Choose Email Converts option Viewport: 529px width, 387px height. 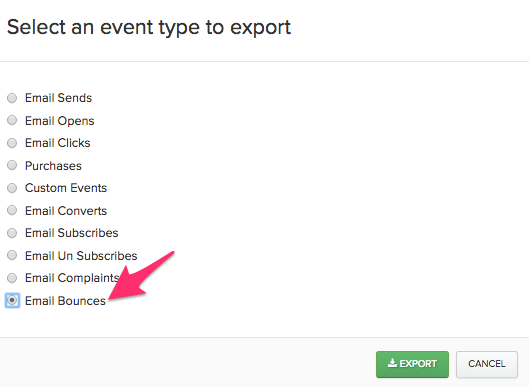(x=12, y=210)
